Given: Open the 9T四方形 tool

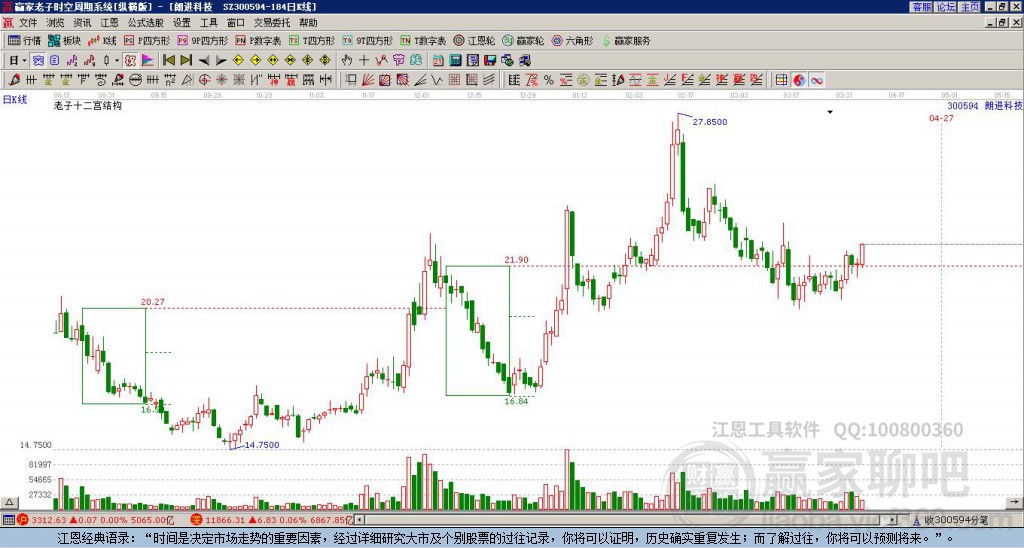Looking at the screenshot, I should 367,40.
